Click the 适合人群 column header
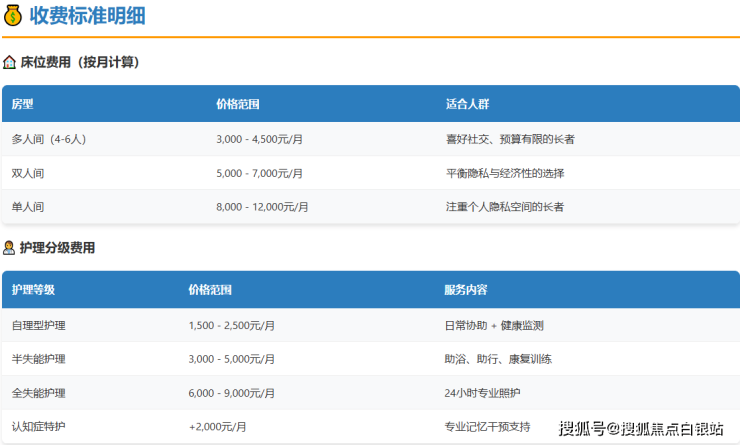 [467, 104]
